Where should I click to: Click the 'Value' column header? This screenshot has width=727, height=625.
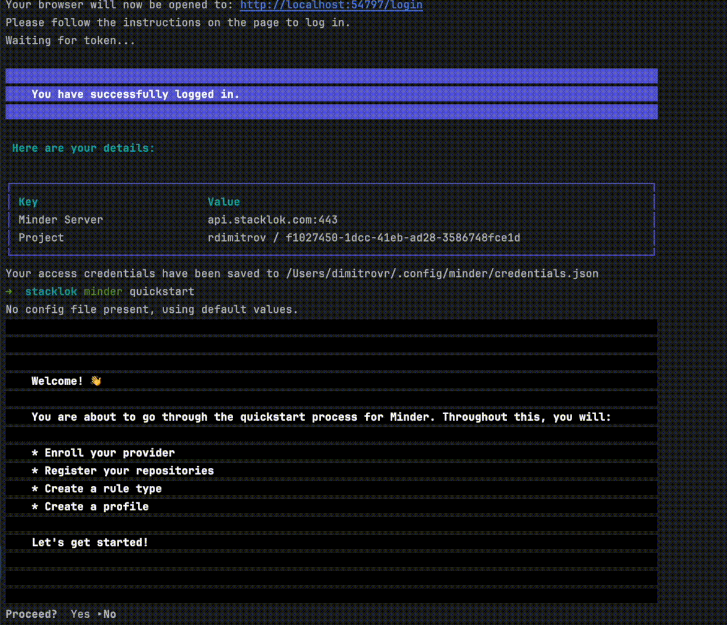click(223, 202)
